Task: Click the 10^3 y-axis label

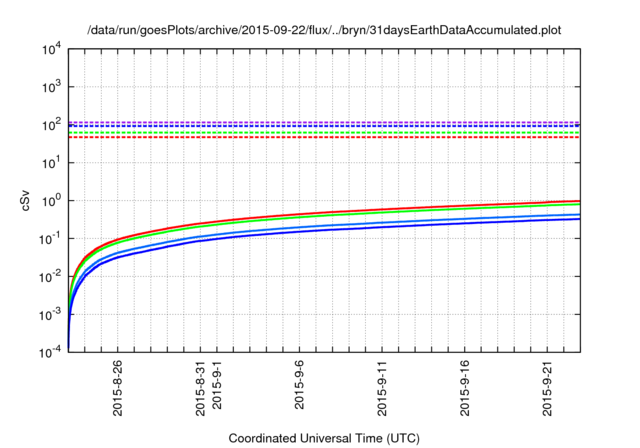Action: point(52,87)
